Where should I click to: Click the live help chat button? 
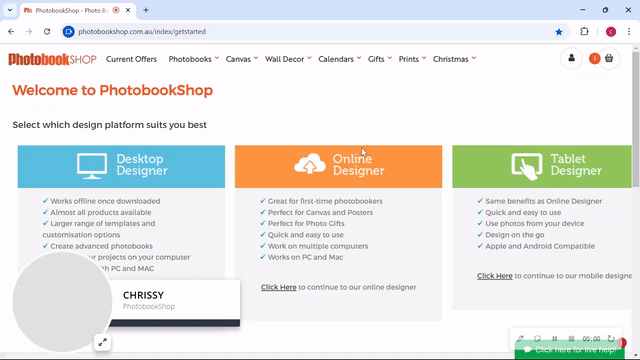coord(569,350)
